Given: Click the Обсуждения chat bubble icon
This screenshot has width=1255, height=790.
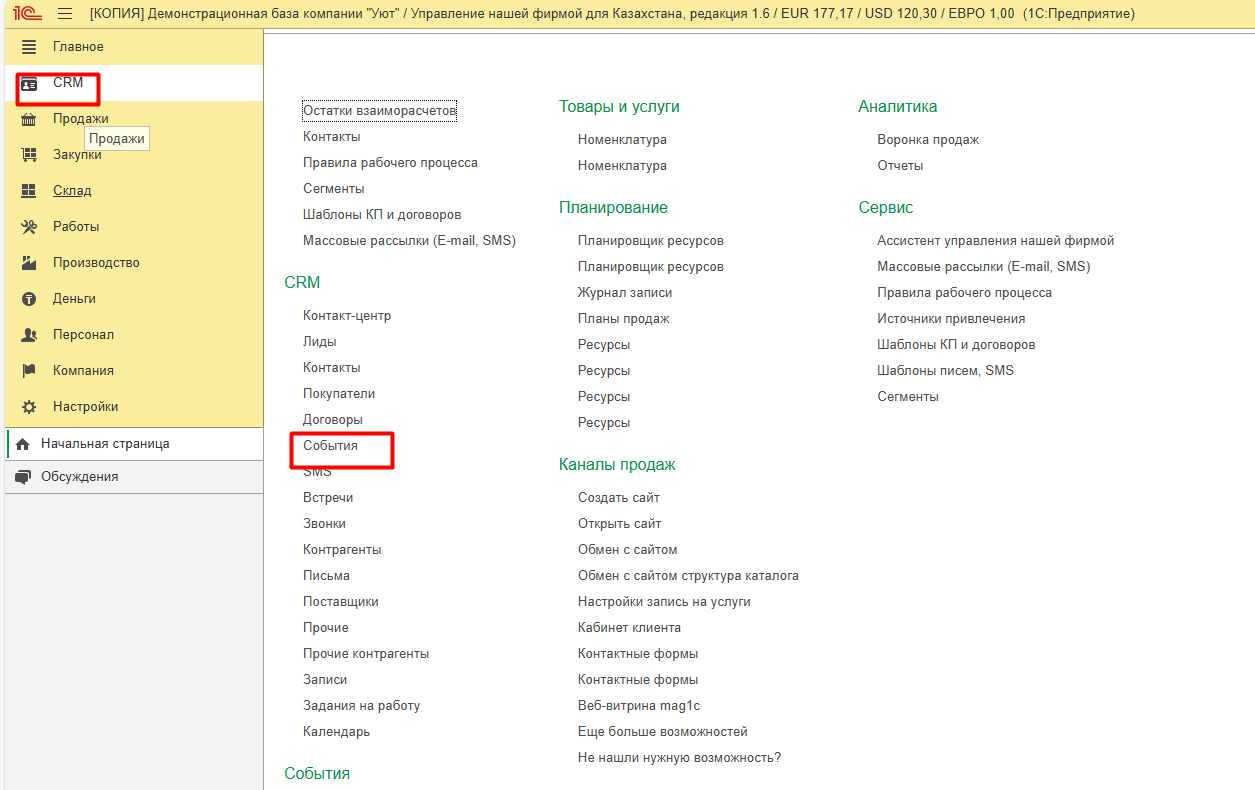Looking at the screenshot, I should [23, 477].
